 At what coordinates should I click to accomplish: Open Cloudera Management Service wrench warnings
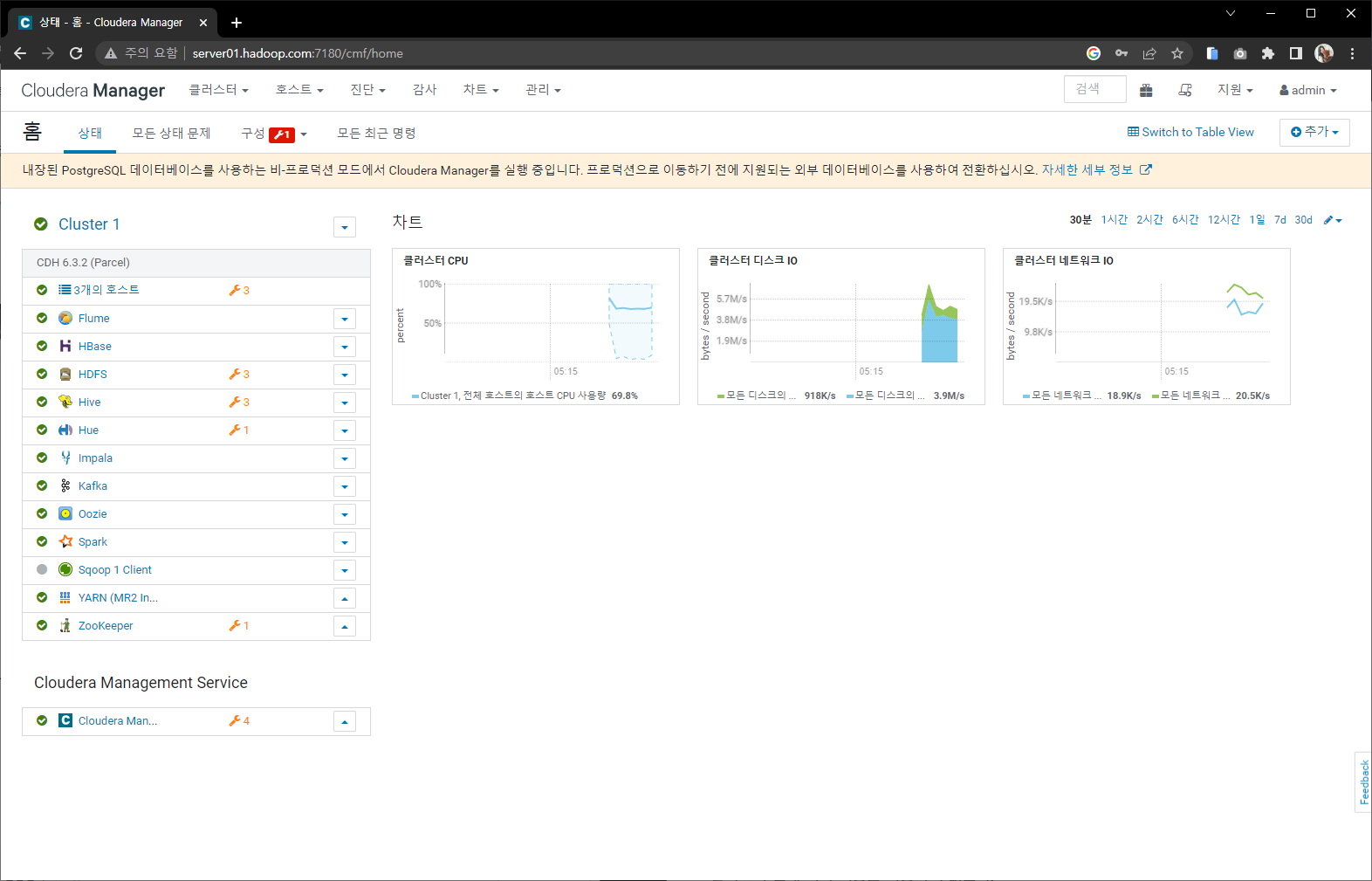[239, 720]
